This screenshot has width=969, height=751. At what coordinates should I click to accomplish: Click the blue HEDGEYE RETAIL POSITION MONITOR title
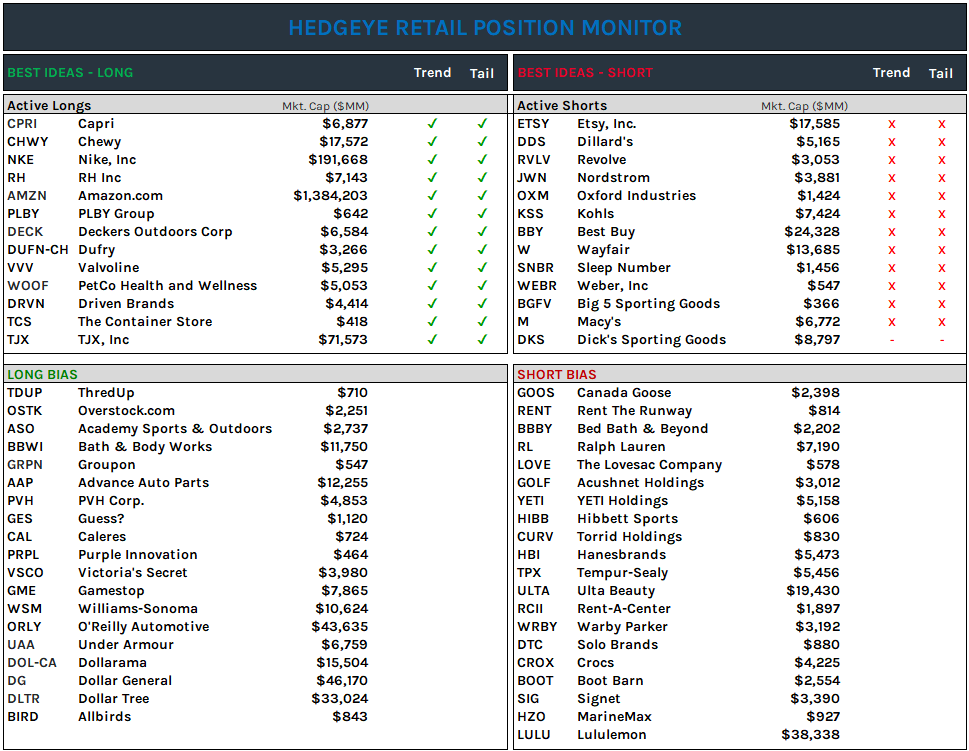coord(484,27)
